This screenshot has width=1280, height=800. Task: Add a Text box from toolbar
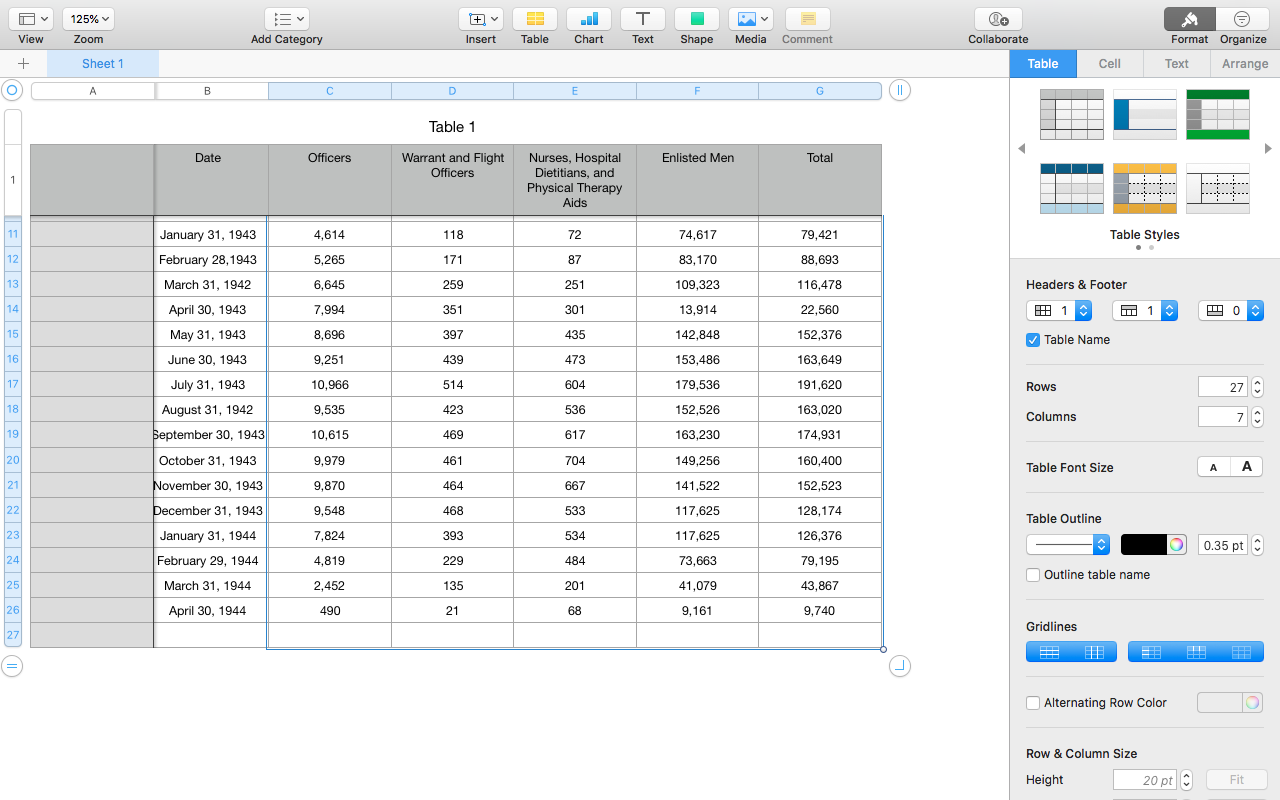643,19
